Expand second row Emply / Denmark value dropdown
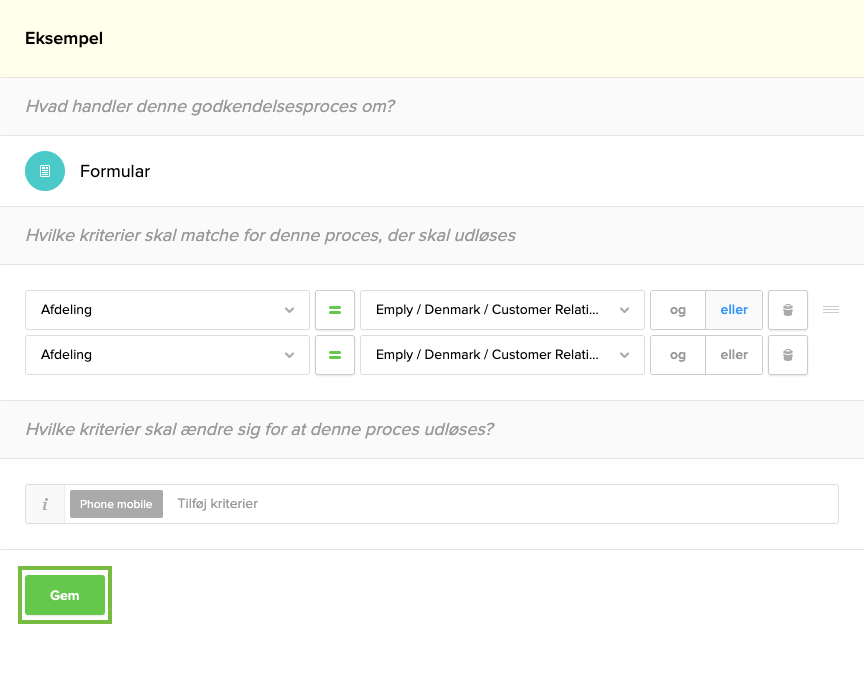Image resolution: width=864 pixels, height=677 pixels. point(502,355)
